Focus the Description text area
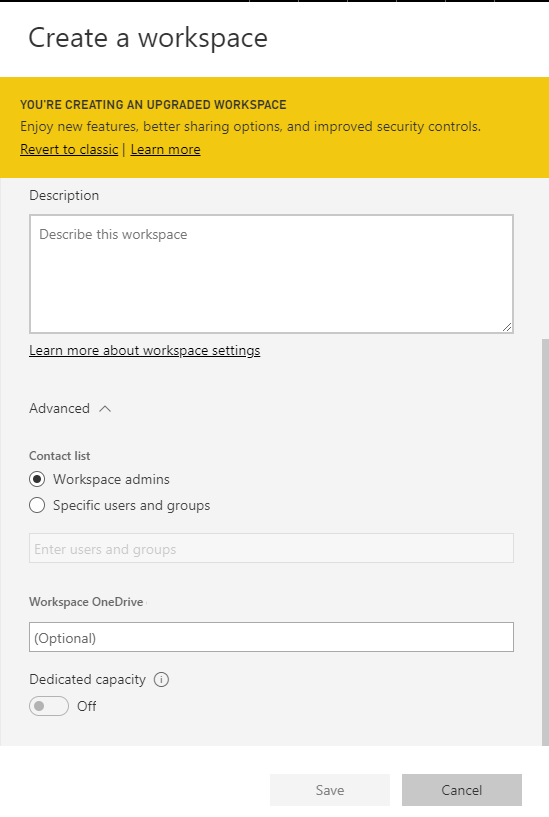This screenshot has width=549, height=817. [271, 274]
